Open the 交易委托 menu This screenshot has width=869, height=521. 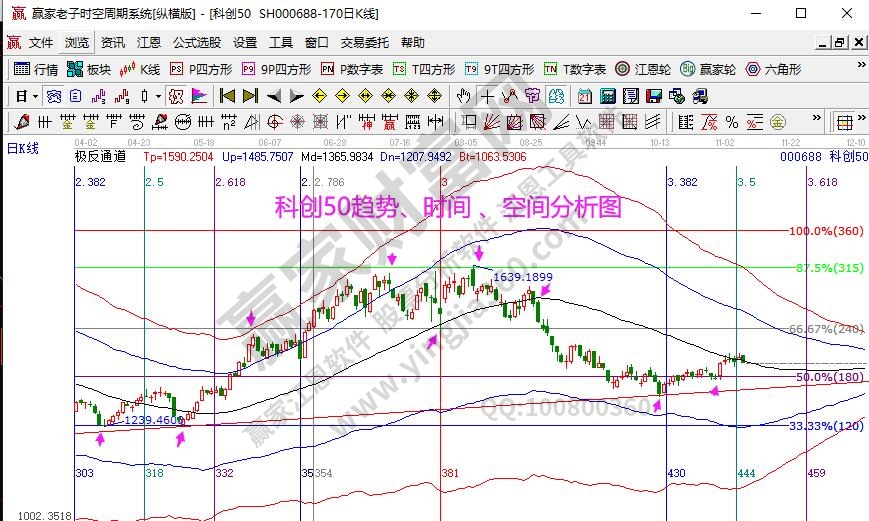pyautogui.click(x=365, y=43)
